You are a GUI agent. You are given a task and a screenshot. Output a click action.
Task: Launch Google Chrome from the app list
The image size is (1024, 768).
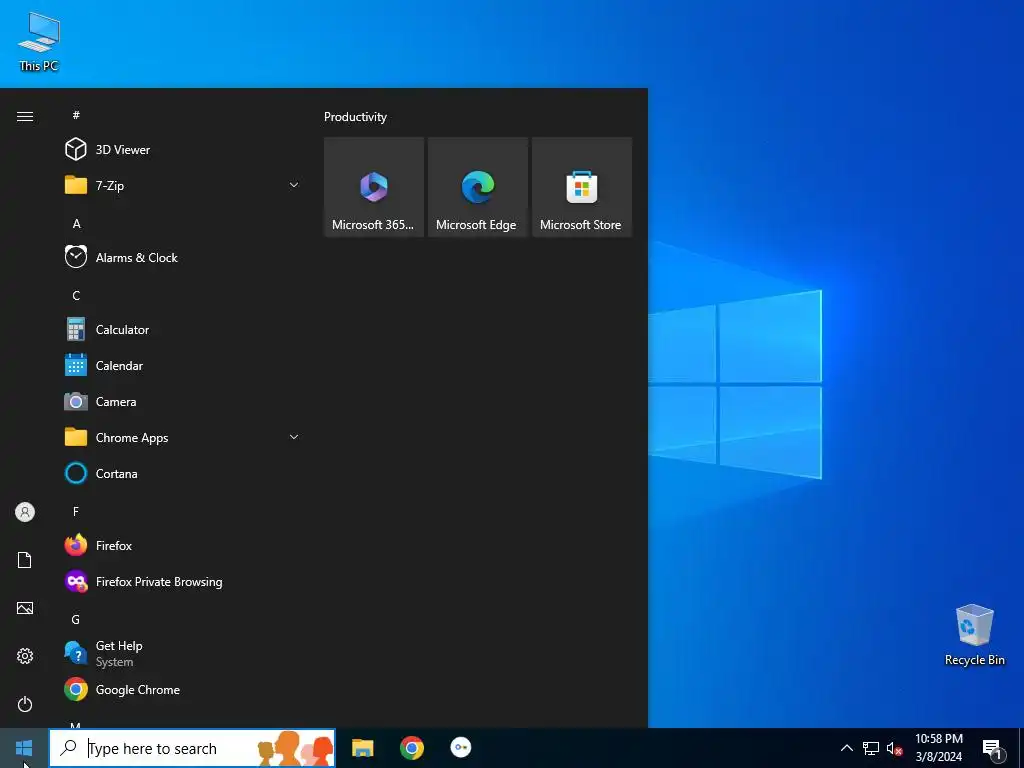183,690
